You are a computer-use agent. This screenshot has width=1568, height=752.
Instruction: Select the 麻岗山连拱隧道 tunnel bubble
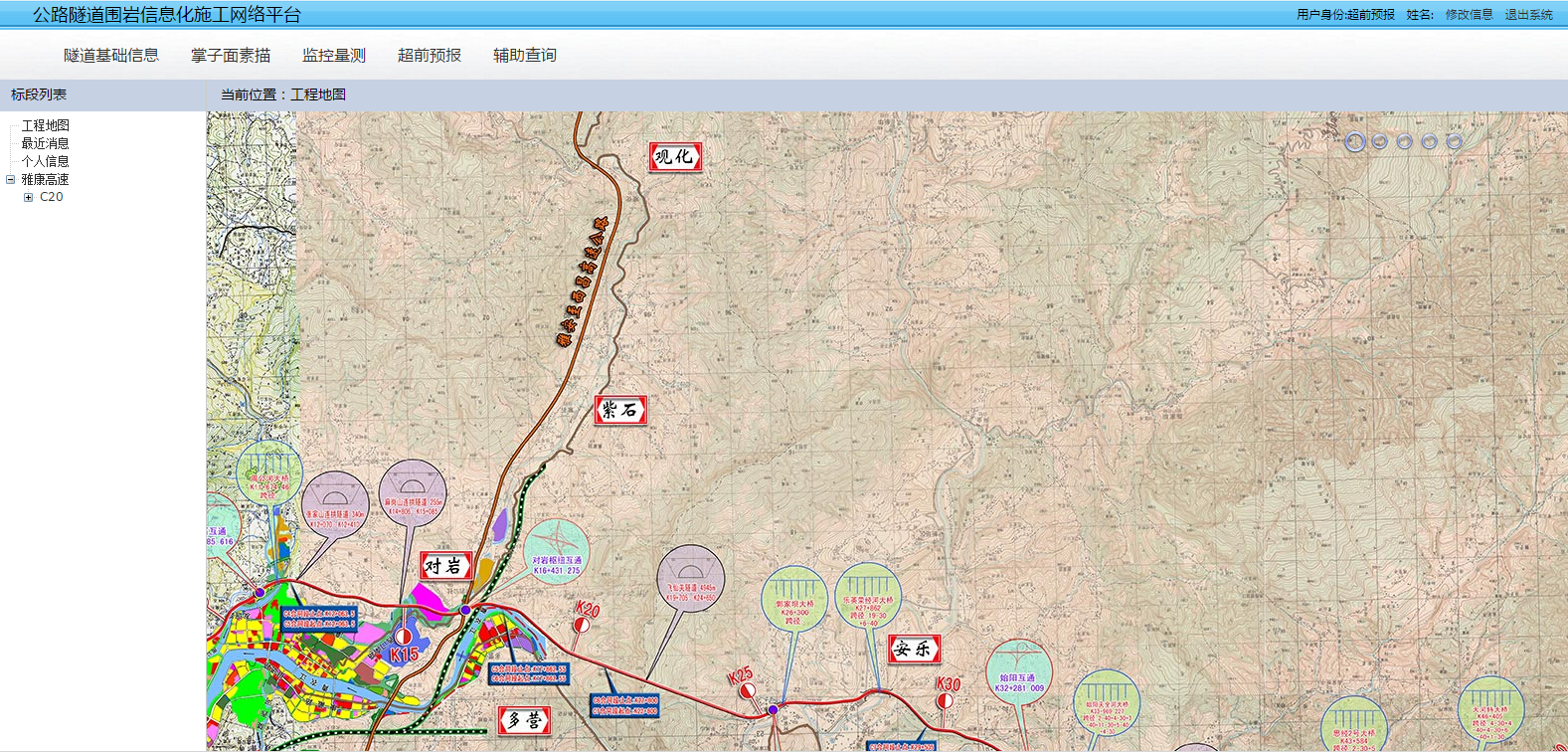(413, 493)
